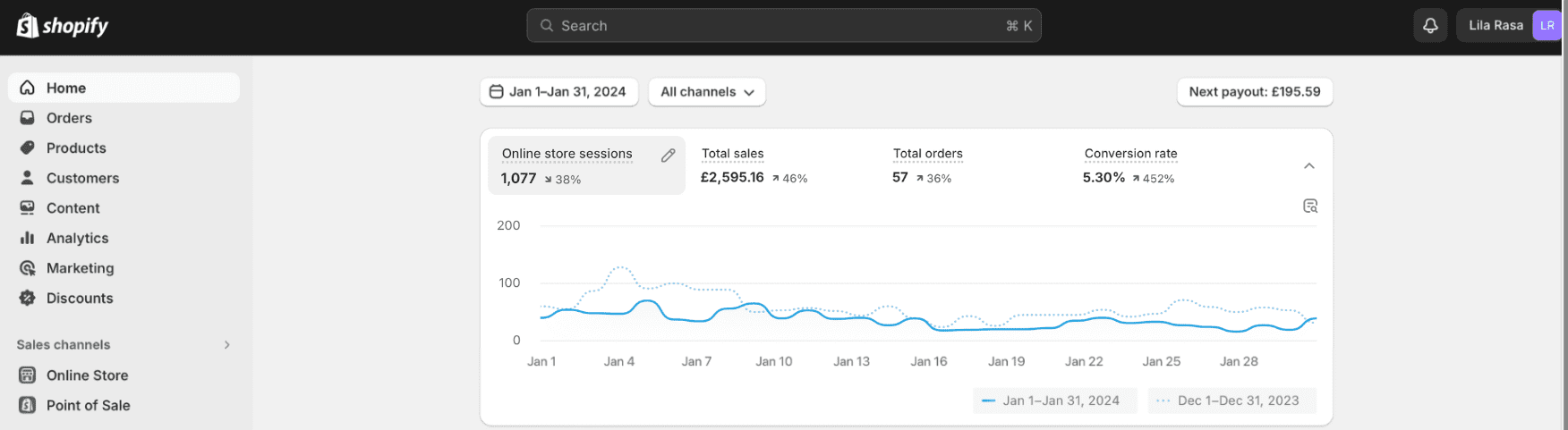
Task: Click the Discounts badge icon
Action: (x=28, y=299)
